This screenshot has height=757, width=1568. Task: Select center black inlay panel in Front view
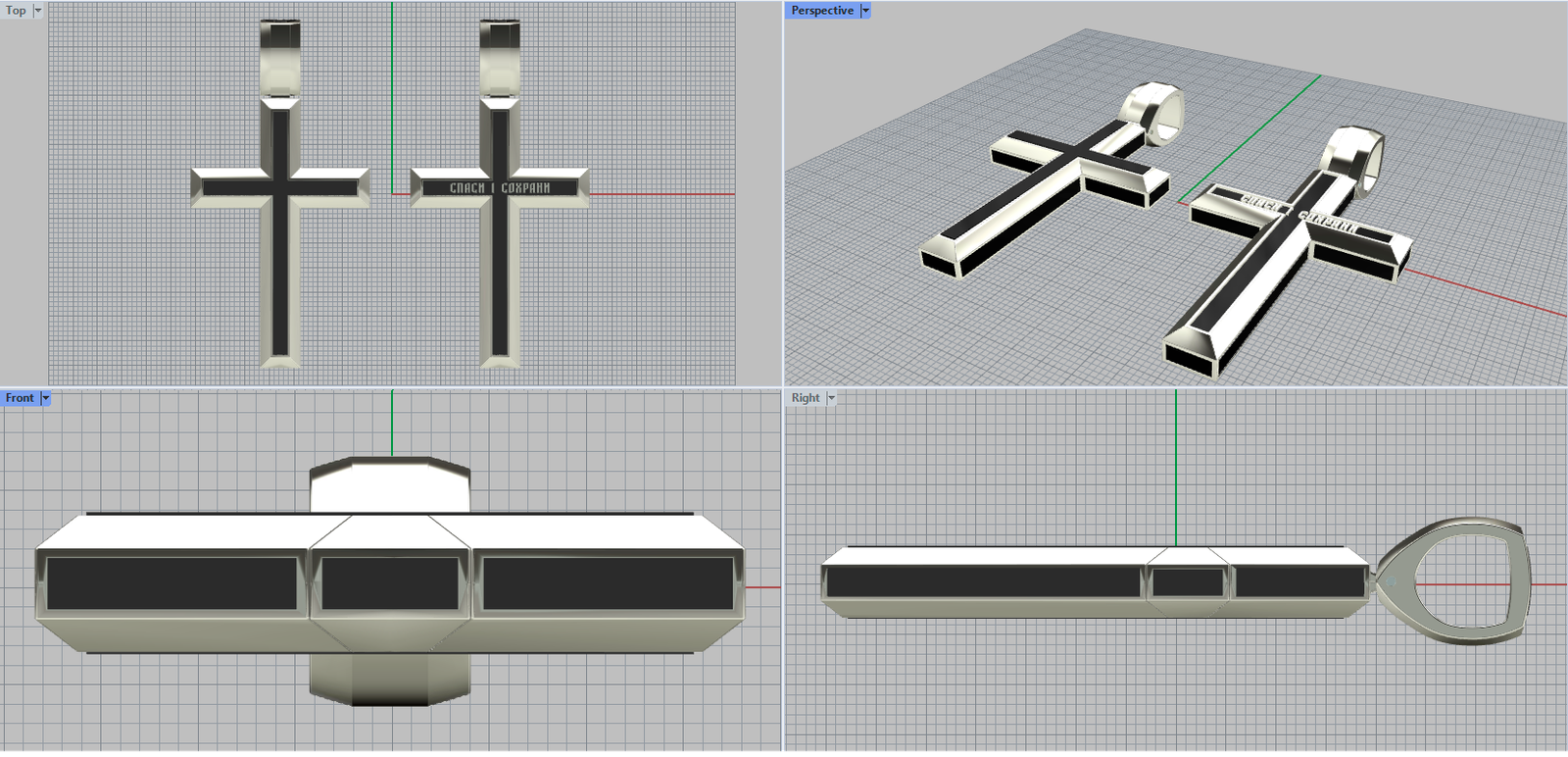[390, 583]
